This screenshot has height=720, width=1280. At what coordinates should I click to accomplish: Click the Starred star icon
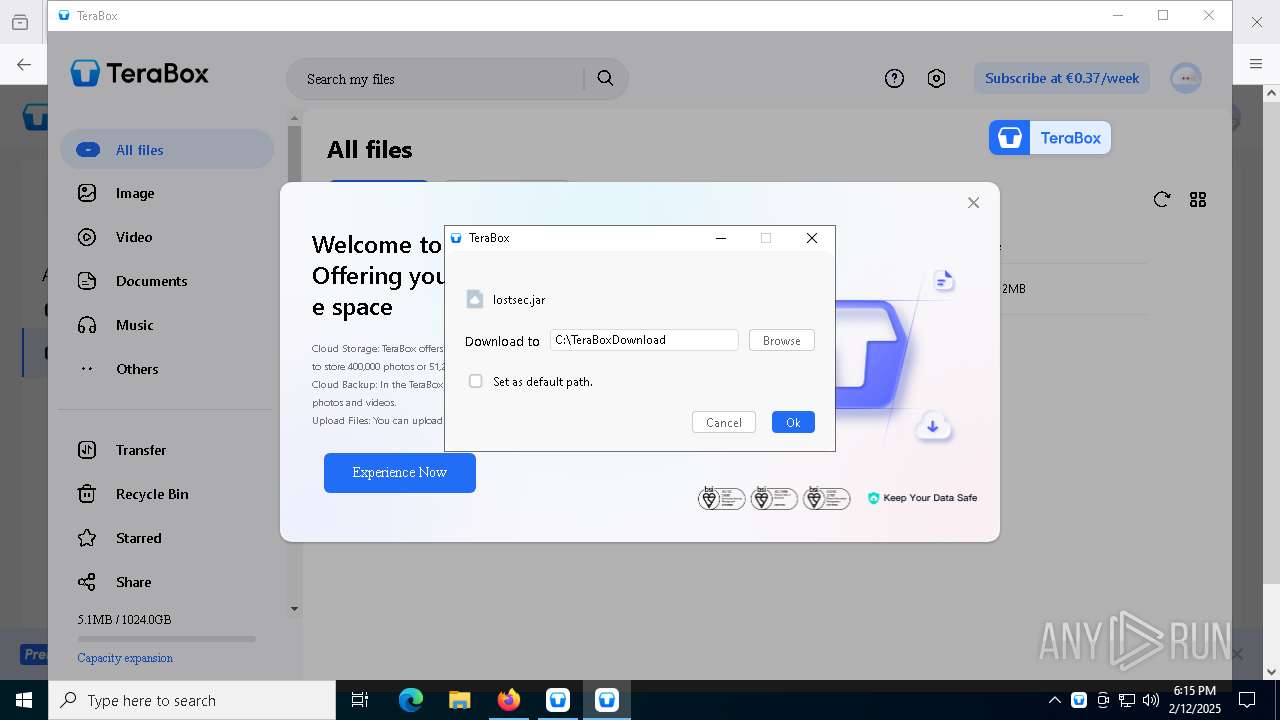pyautogui.click(x=87, y=538)
